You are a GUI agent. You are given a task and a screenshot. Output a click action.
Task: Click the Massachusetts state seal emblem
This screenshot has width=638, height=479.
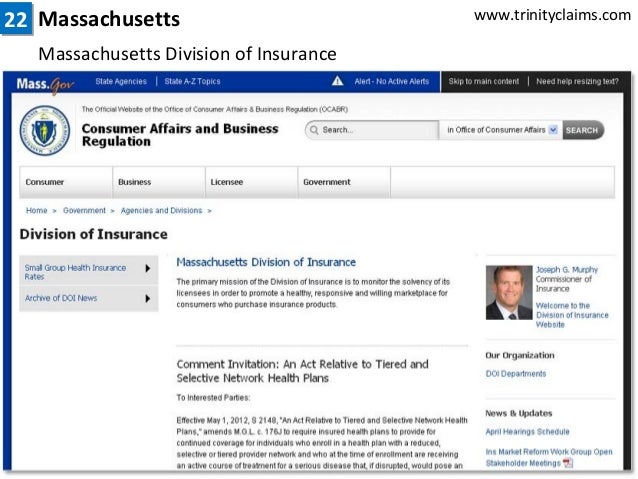point(45,131)
